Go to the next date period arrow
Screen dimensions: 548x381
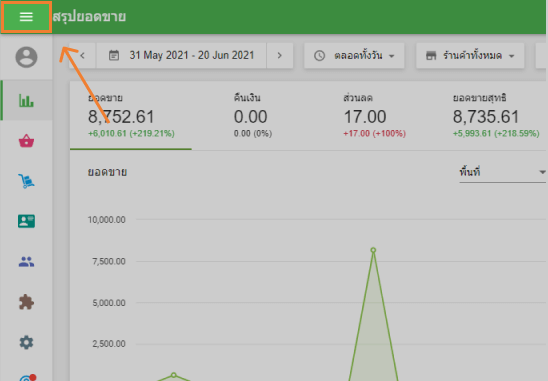click(280, 56)
